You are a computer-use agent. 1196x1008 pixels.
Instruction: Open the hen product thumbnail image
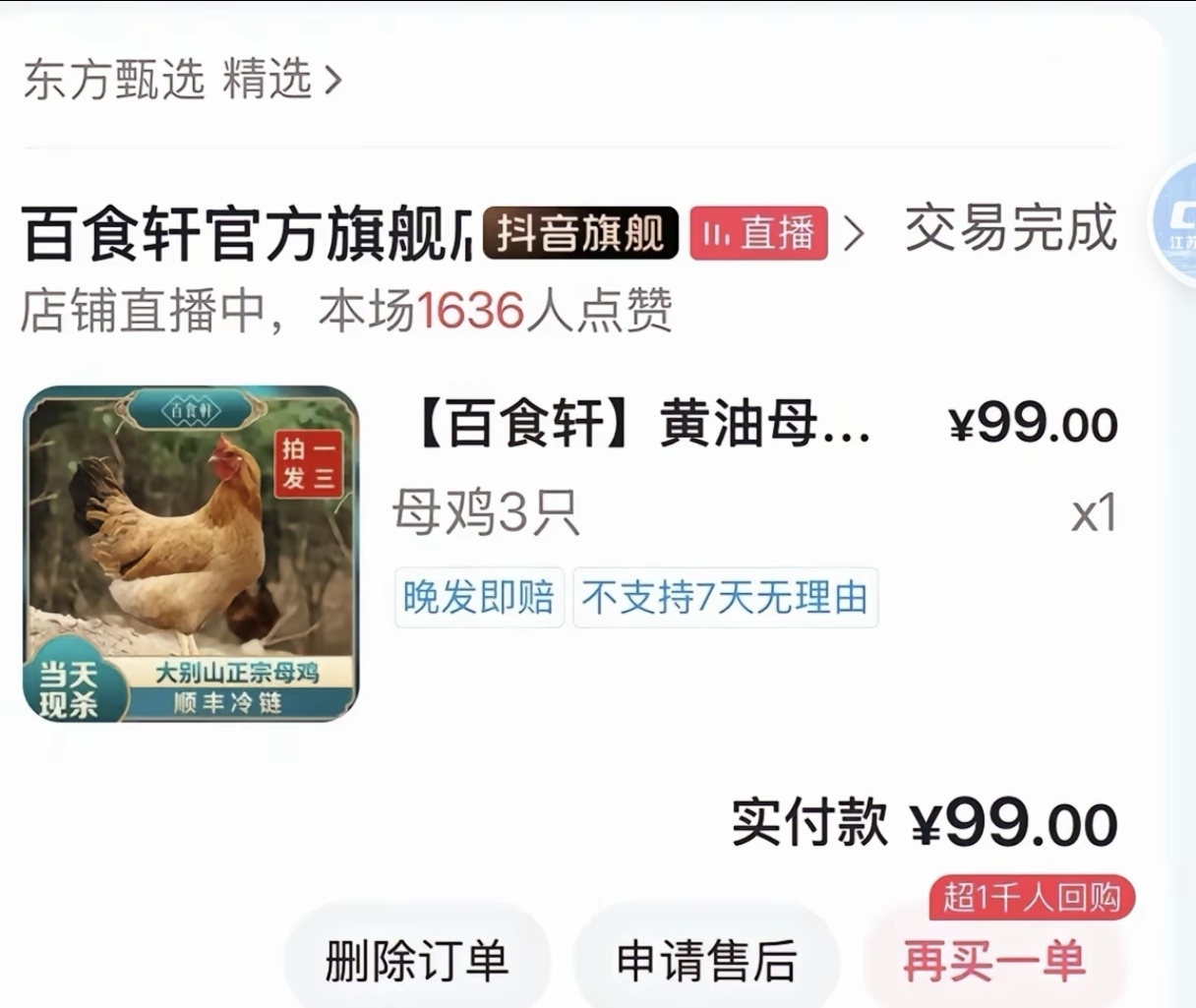(x=191, y=554)
